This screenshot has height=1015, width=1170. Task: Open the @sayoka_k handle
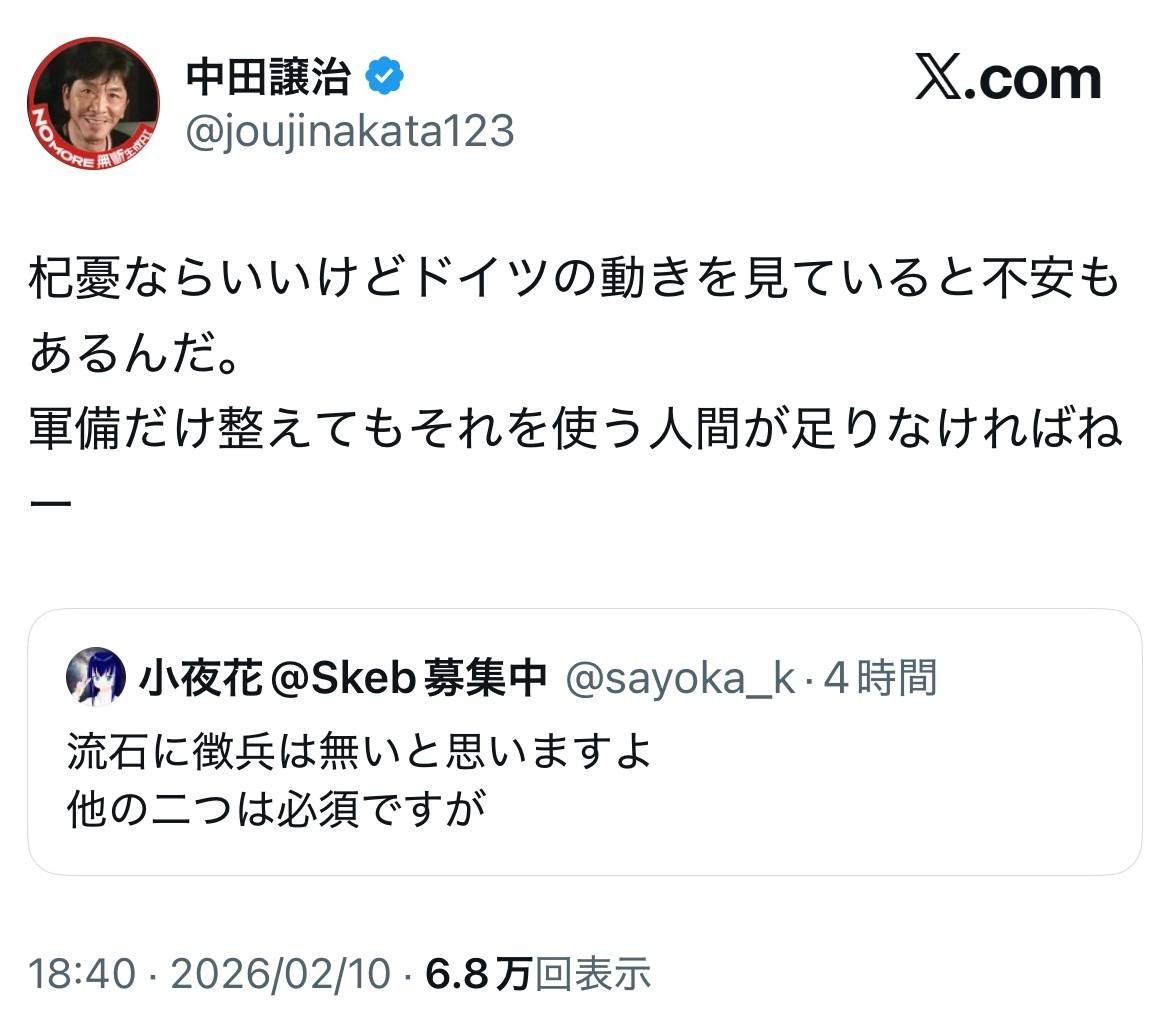[x=680, y=678]
